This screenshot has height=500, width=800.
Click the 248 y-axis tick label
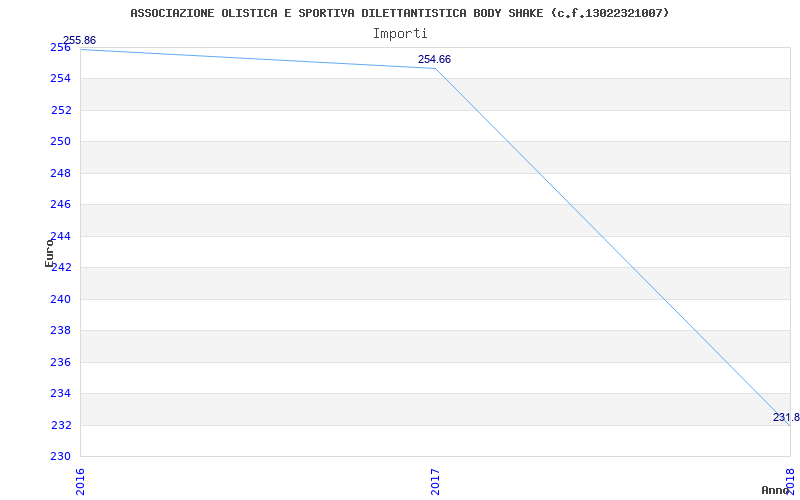click(x=60, y=173)
